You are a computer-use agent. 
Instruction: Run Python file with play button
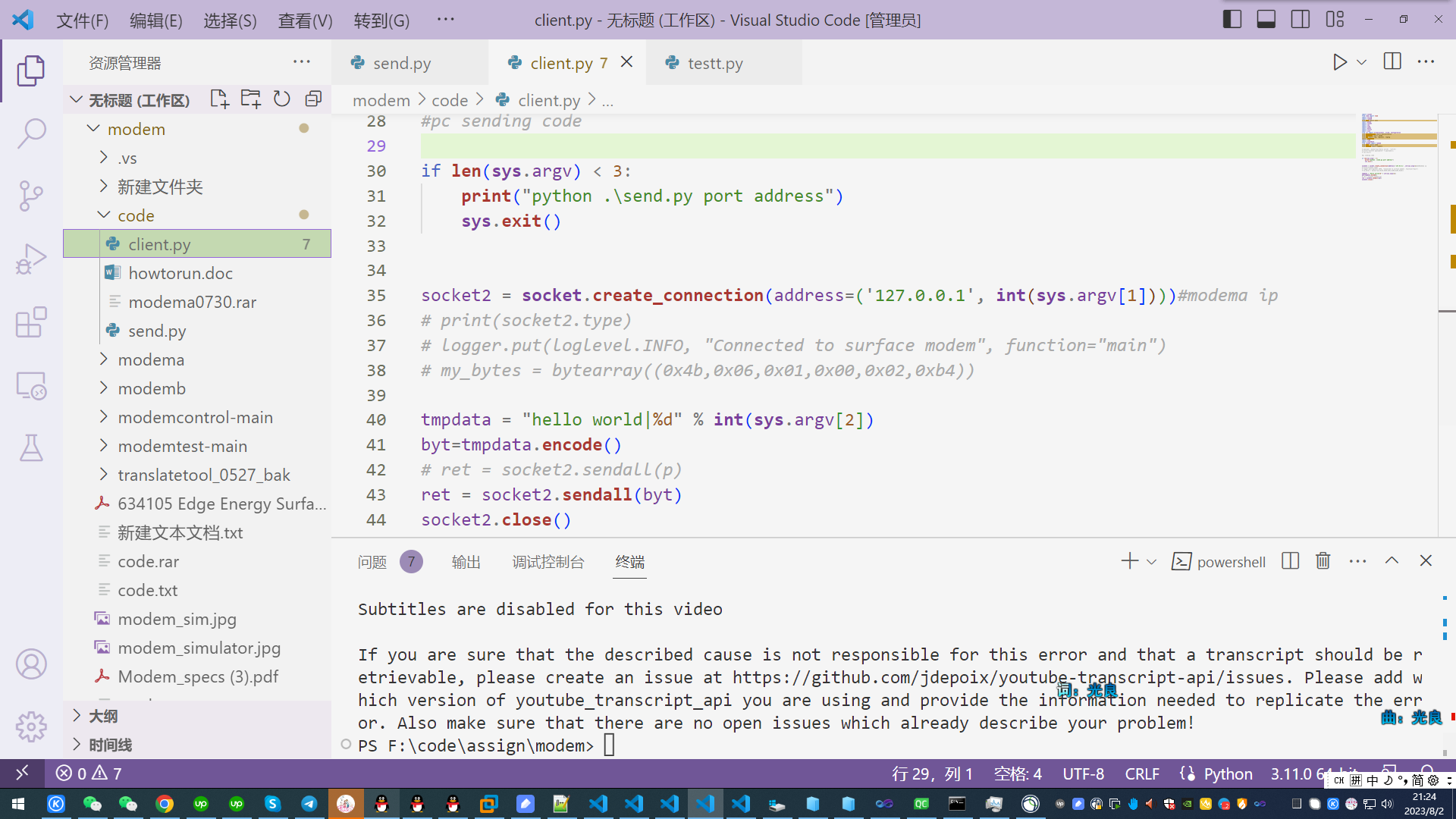pyautogui.click(x=1339, y=62)
